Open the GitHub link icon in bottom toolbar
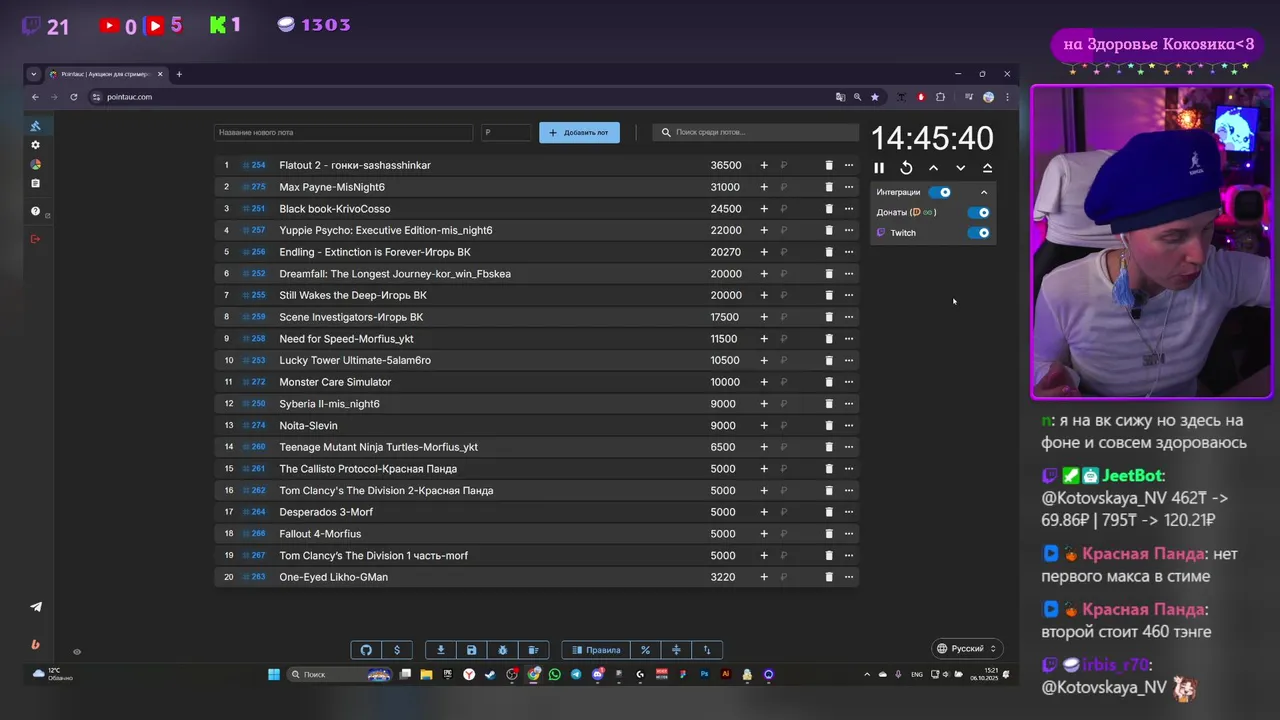The image size is (1280, 720). coord(366,650)
